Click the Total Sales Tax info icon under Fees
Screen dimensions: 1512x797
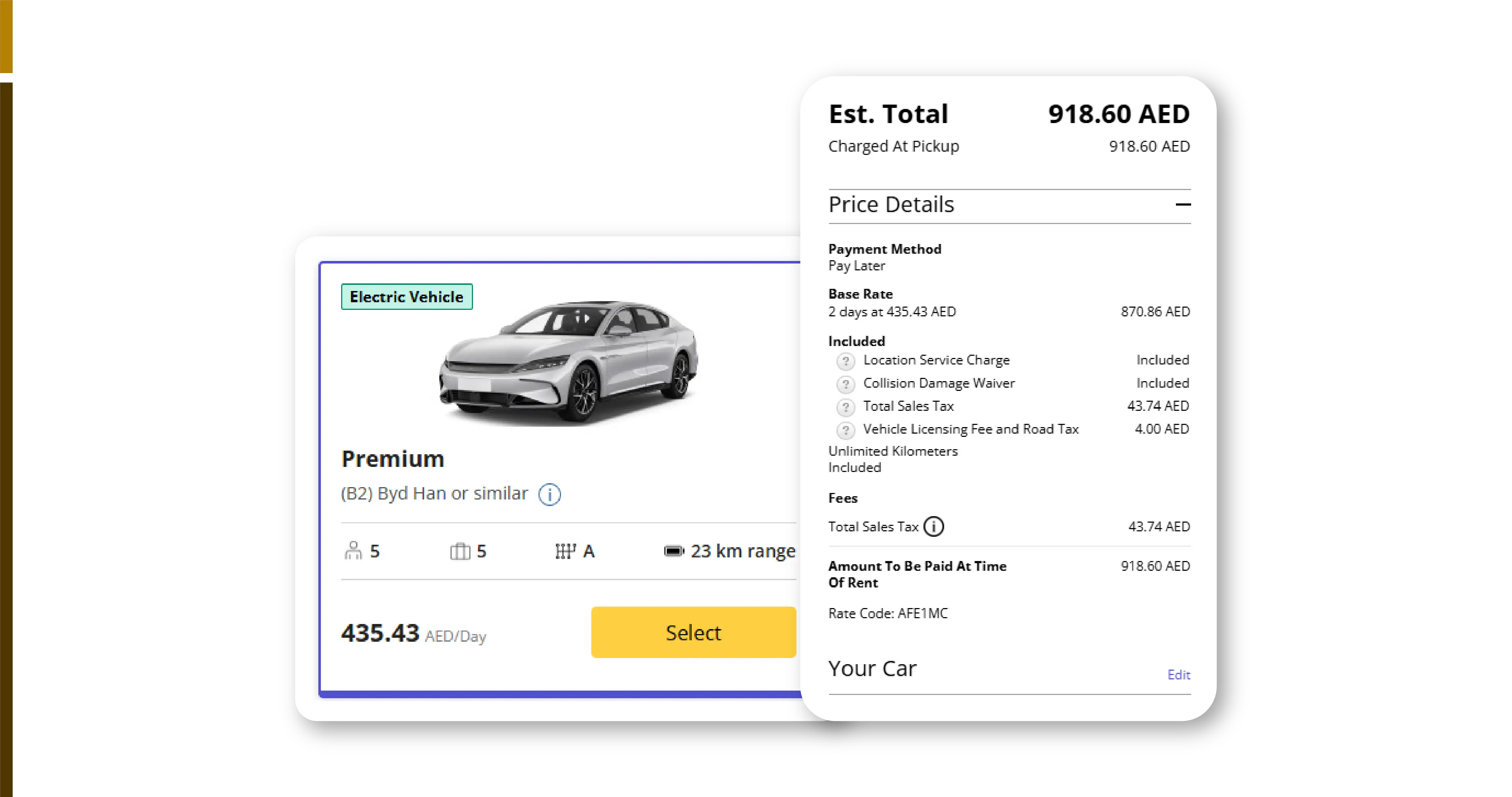pyautogui.click(x=933, y=527)
